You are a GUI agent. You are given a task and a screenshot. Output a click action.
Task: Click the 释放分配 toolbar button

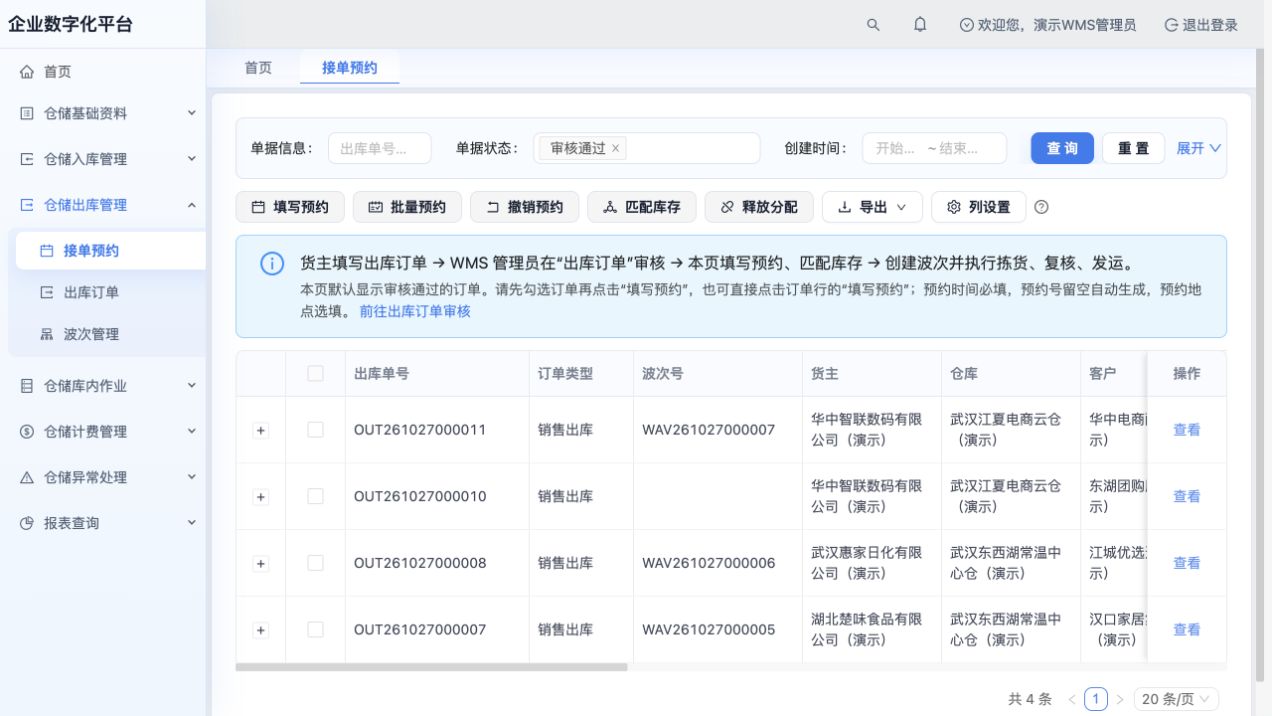(x=759, y=207)
